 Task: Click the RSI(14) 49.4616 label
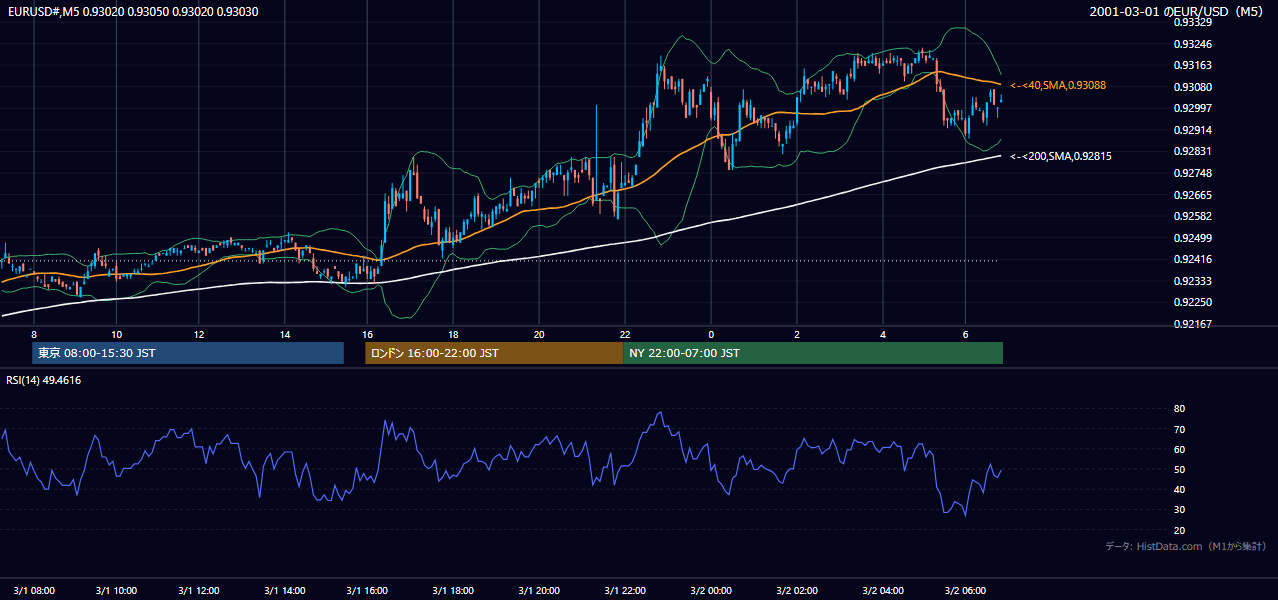[44, 380]
